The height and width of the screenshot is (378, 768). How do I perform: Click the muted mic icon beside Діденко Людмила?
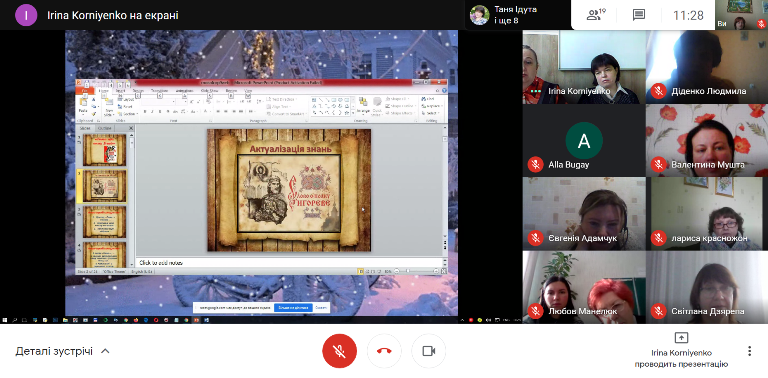point(658,91)
